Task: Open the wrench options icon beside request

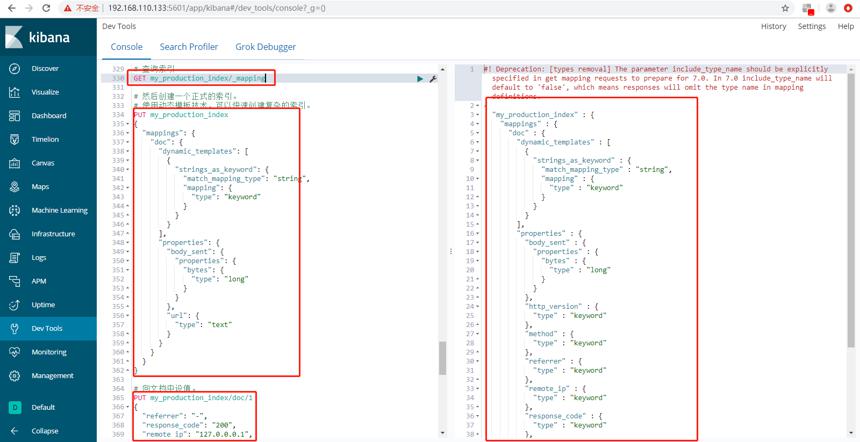Action: coord(433,79)
